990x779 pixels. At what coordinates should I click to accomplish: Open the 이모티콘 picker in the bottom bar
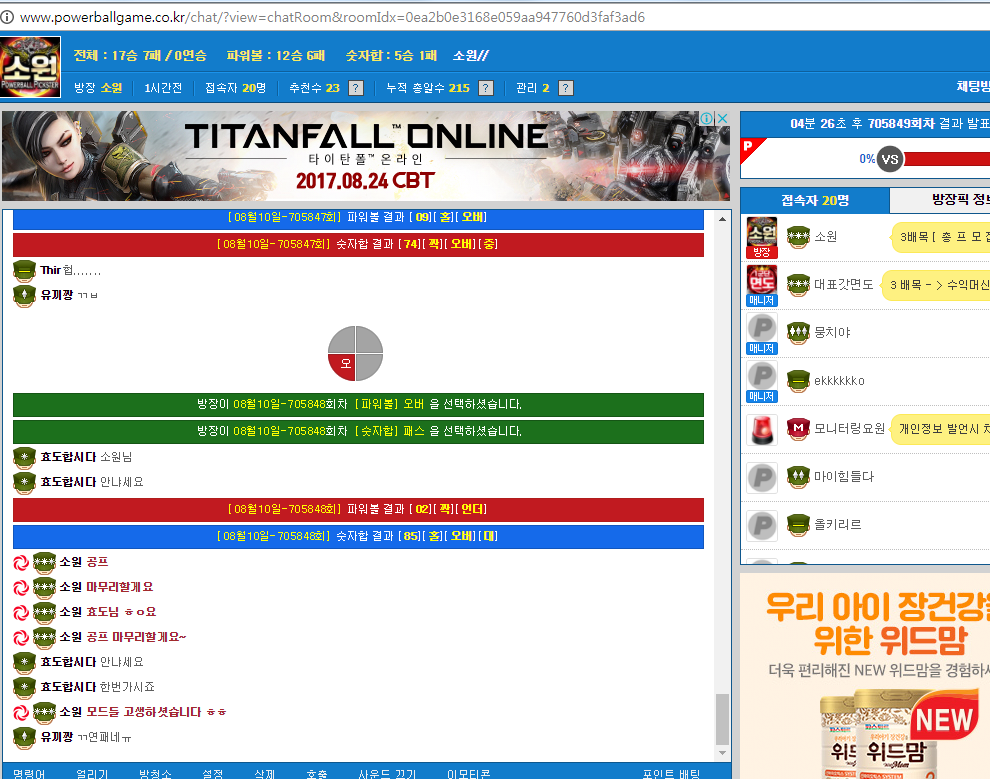pyautogui.click(x=468, y=773)
